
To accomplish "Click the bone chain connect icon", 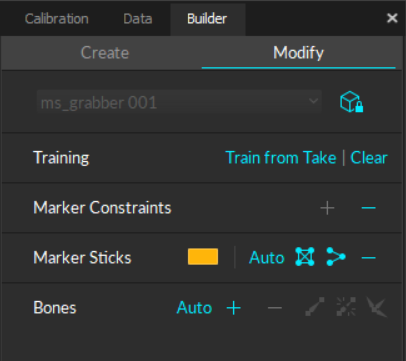I will click(315, 307).
